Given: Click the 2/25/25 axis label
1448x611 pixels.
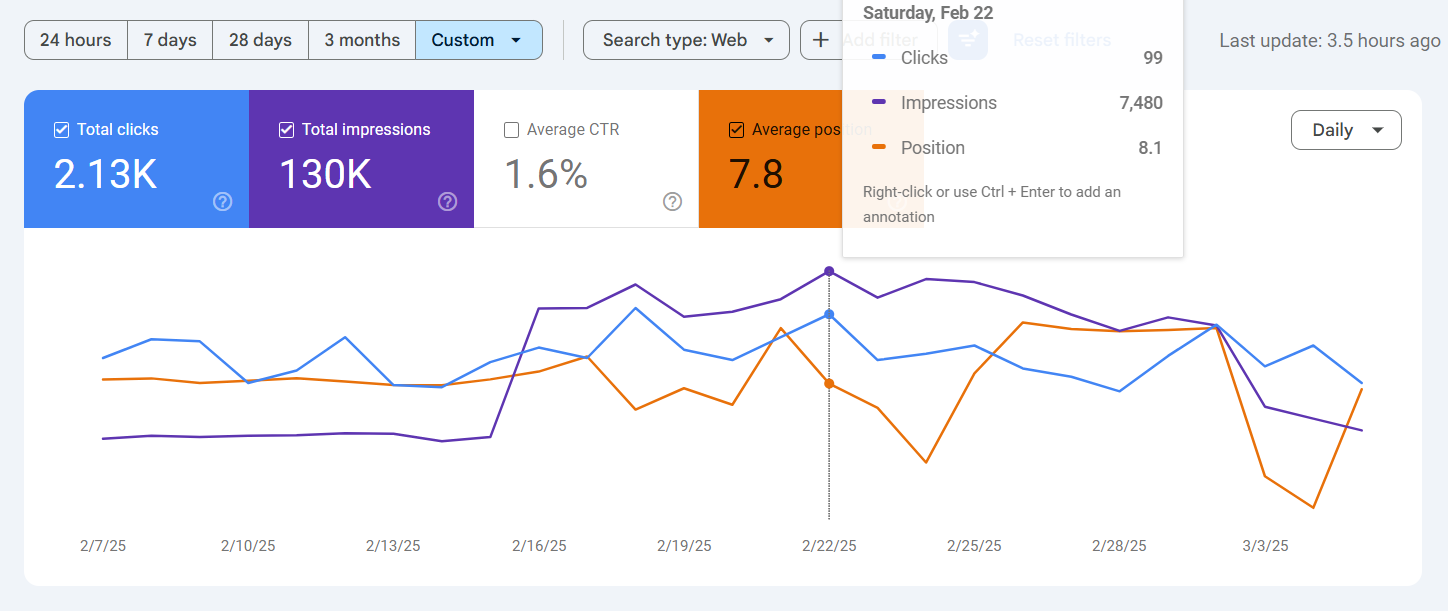Looking at the screenshot, I should pyautogui.click(x=974, y=546).
